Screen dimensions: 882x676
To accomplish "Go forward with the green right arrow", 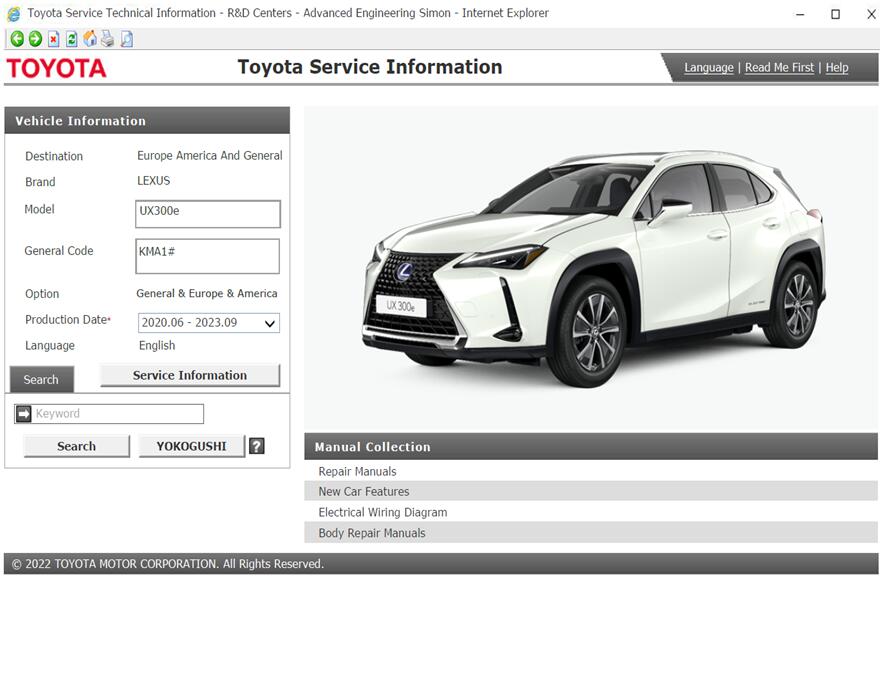I will pos(35,39).
